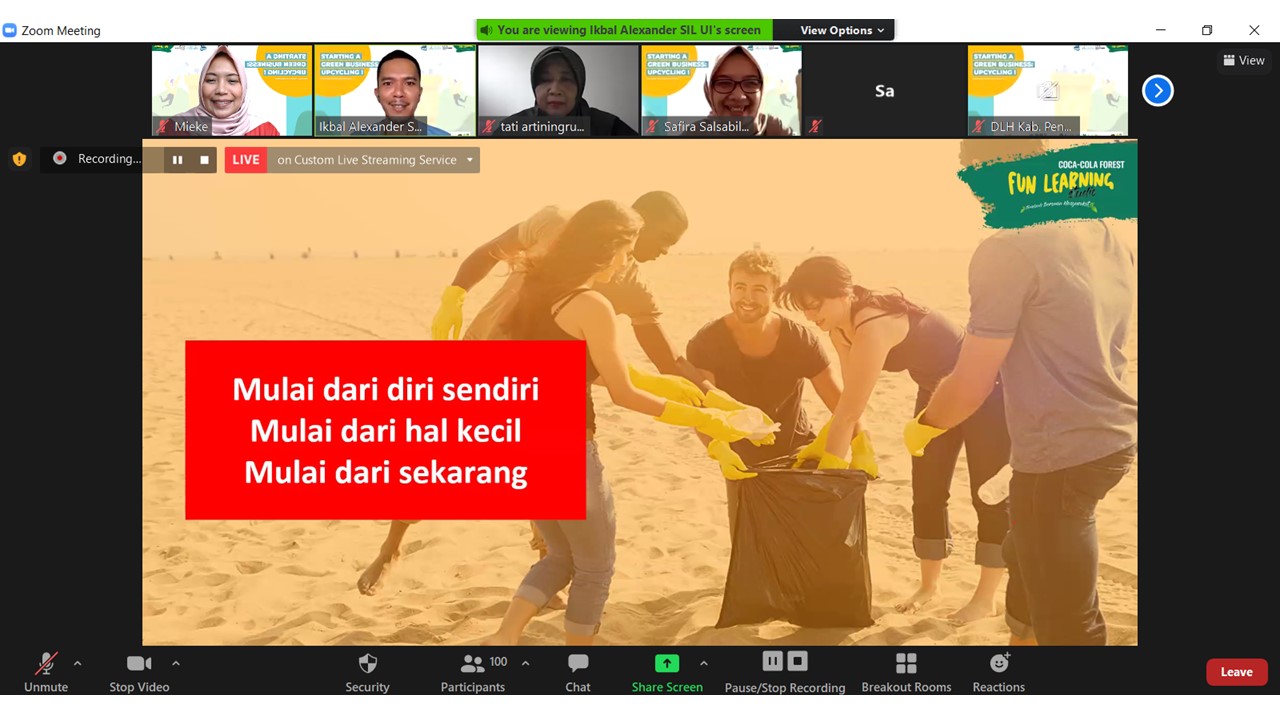1280x720 pixels.
Task: Click the blue arrow to see more participants
Action: (x=1157, y=90)
